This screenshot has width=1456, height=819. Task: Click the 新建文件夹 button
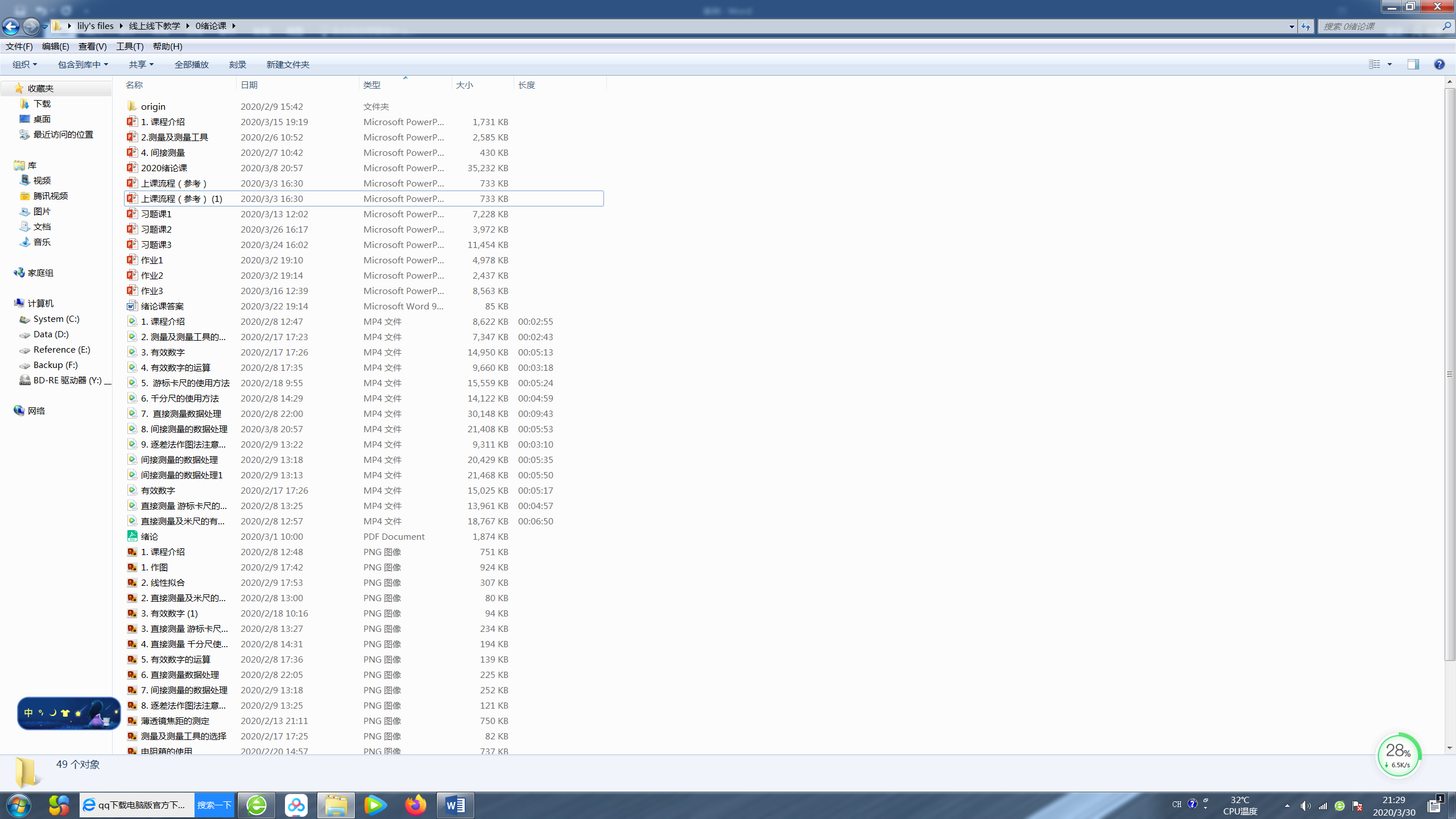tap(288, 64)
